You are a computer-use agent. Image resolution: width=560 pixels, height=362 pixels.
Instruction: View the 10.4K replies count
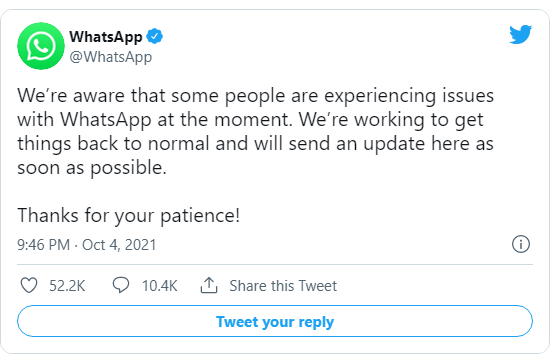(160, 286)
